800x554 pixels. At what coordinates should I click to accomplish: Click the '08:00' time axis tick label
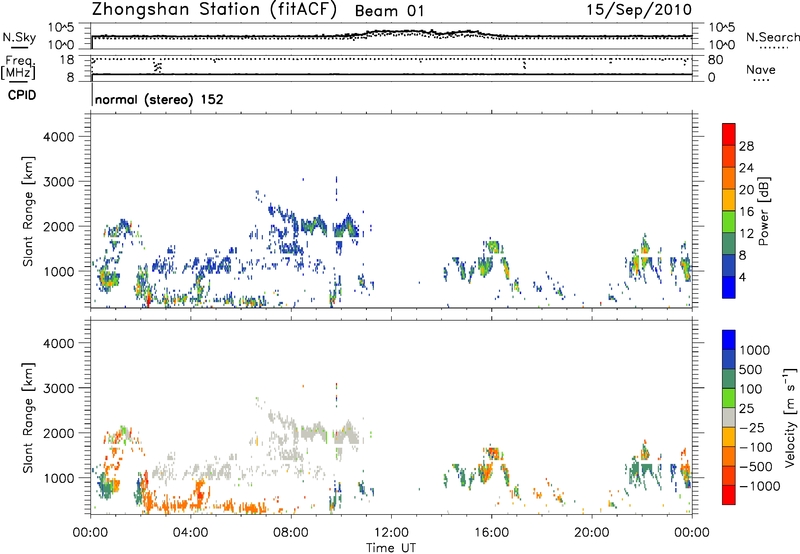click(291, 533)
